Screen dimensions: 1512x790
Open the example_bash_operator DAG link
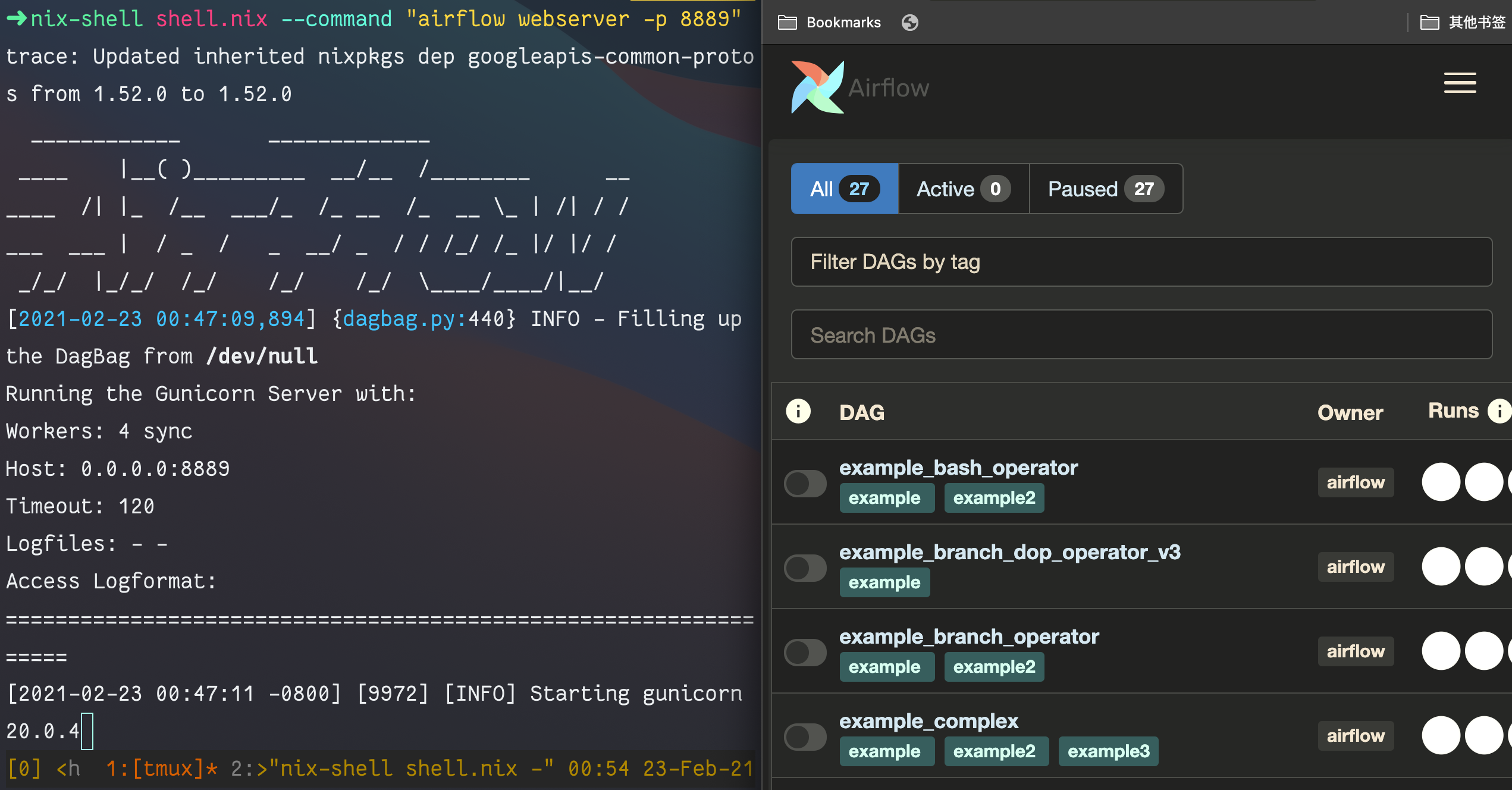958,468
